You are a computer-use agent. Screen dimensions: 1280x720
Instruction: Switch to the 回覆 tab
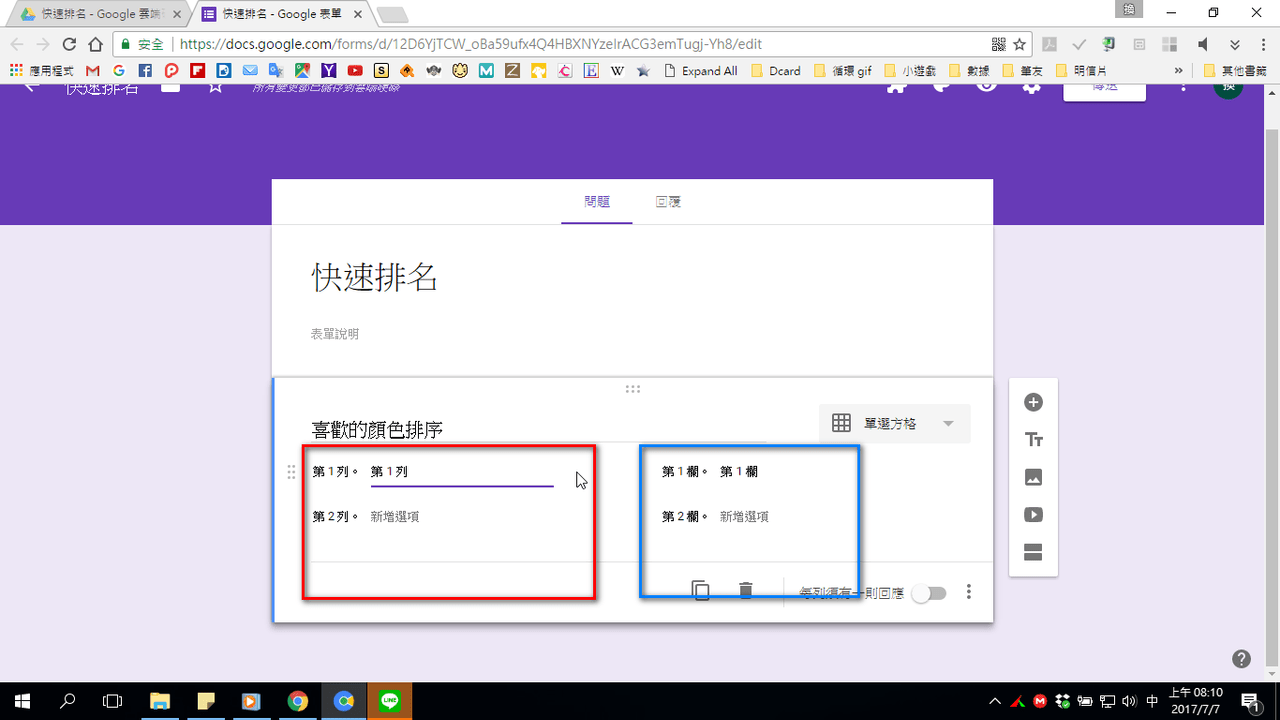668,202
